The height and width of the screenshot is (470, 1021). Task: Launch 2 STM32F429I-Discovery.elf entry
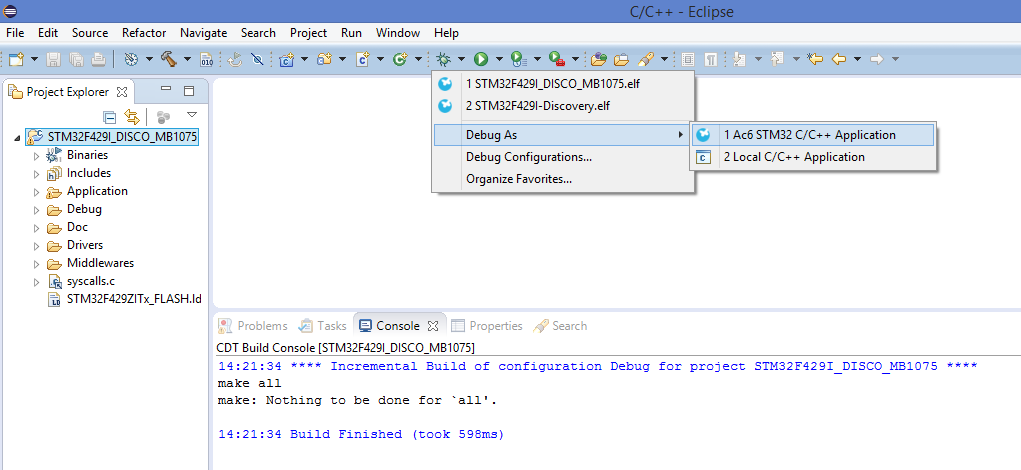pyautogui.click(x=563, y=105)
